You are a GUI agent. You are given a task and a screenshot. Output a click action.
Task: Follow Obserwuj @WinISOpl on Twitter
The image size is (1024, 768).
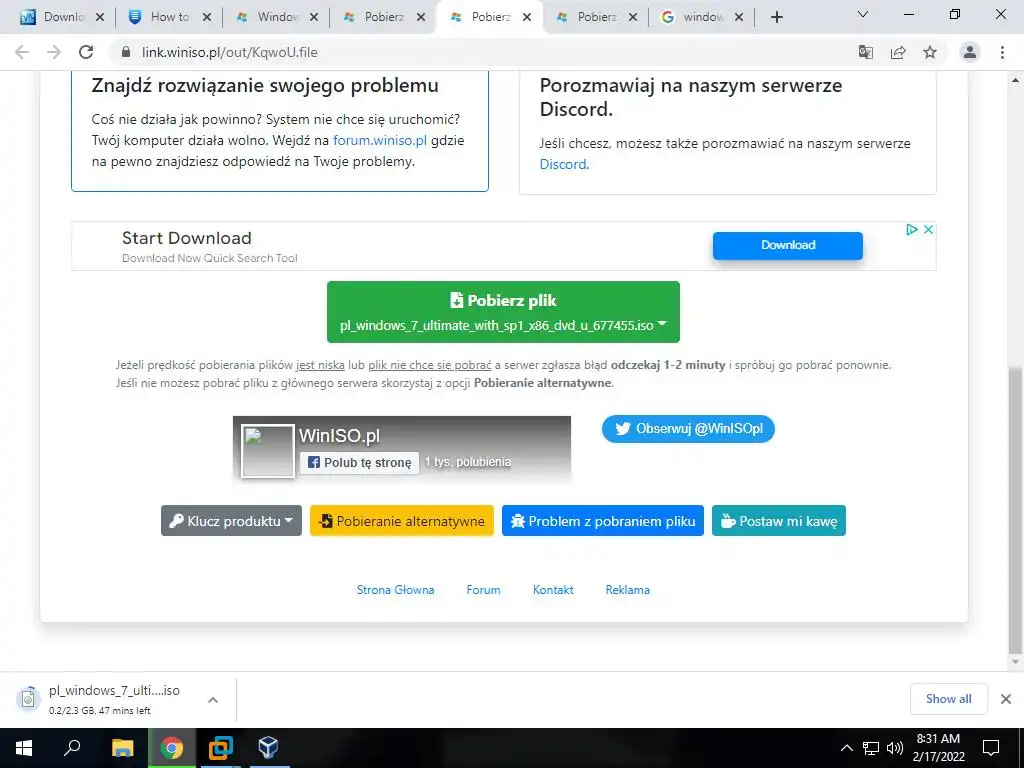[688, 428]
